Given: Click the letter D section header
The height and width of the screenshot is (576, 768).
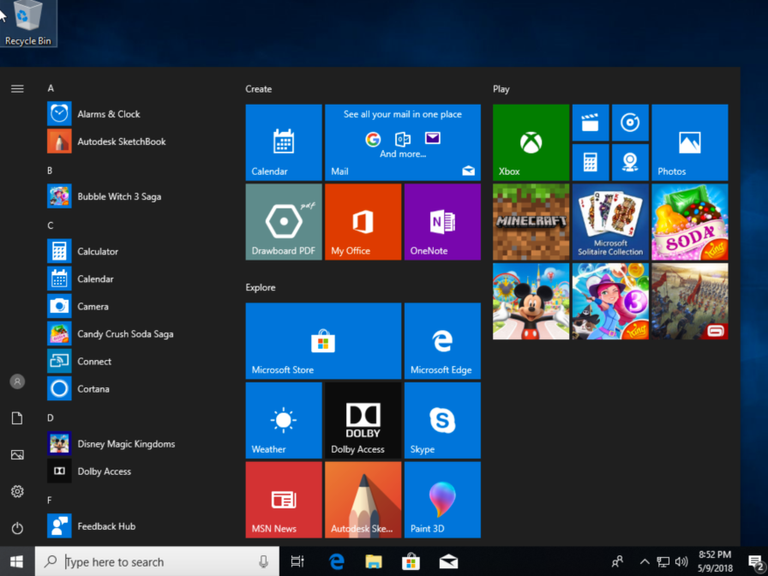Looking at the screenshot, I should click(50, 418).
